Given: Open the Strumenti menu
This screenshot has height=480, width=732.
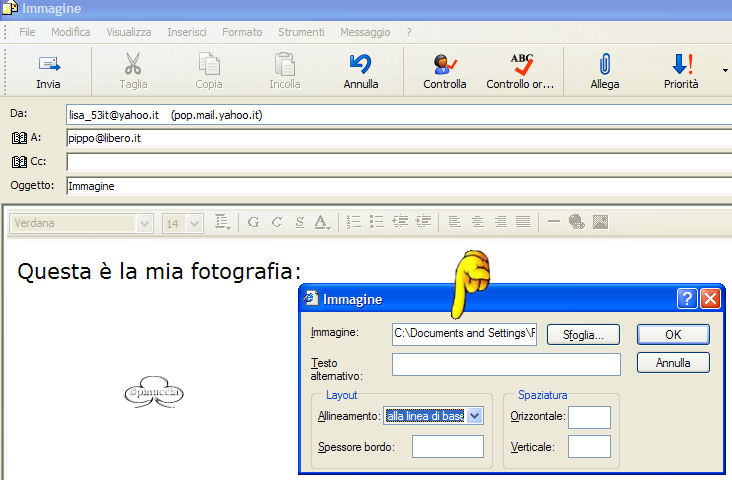Looking at the screenshot, I should click(x=301, y=32).
